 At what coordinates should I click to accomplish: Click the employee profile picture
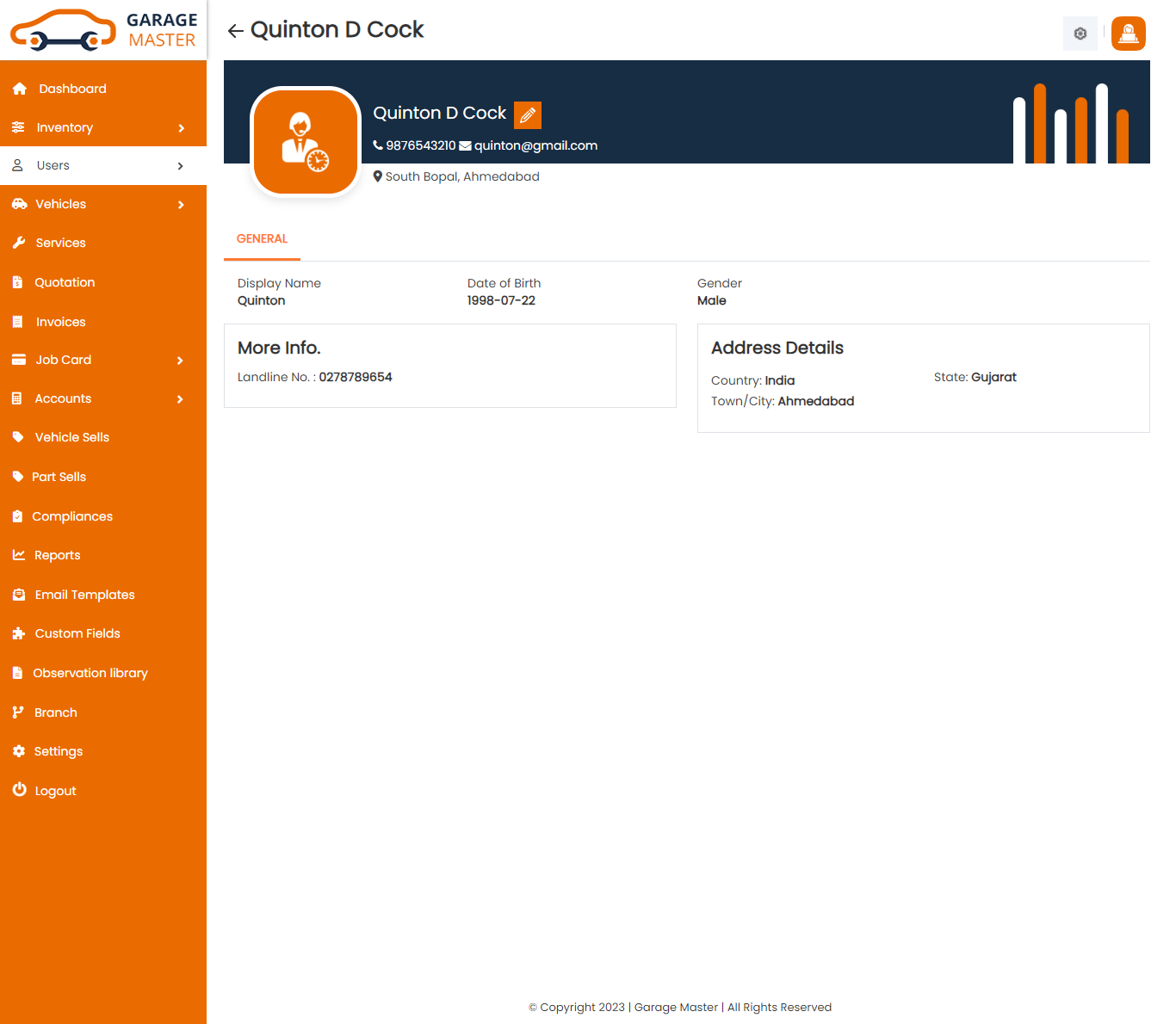tap(305, 142)
